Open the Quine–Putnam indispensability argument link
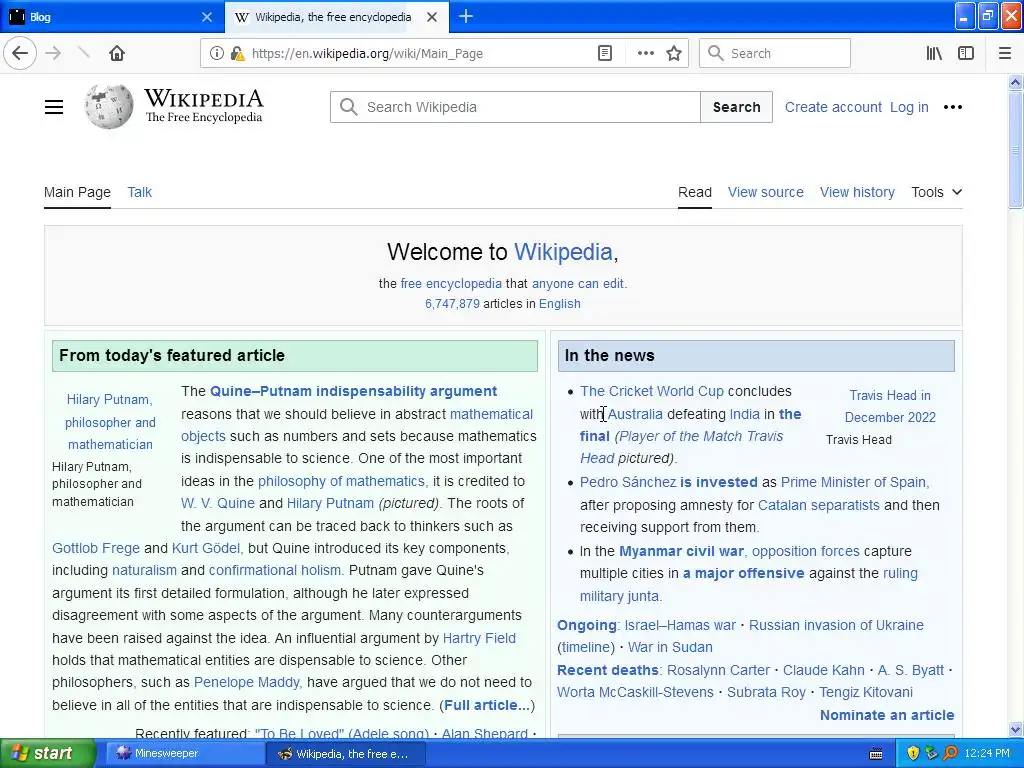1024x768 pixels. (x=353, y=391)
